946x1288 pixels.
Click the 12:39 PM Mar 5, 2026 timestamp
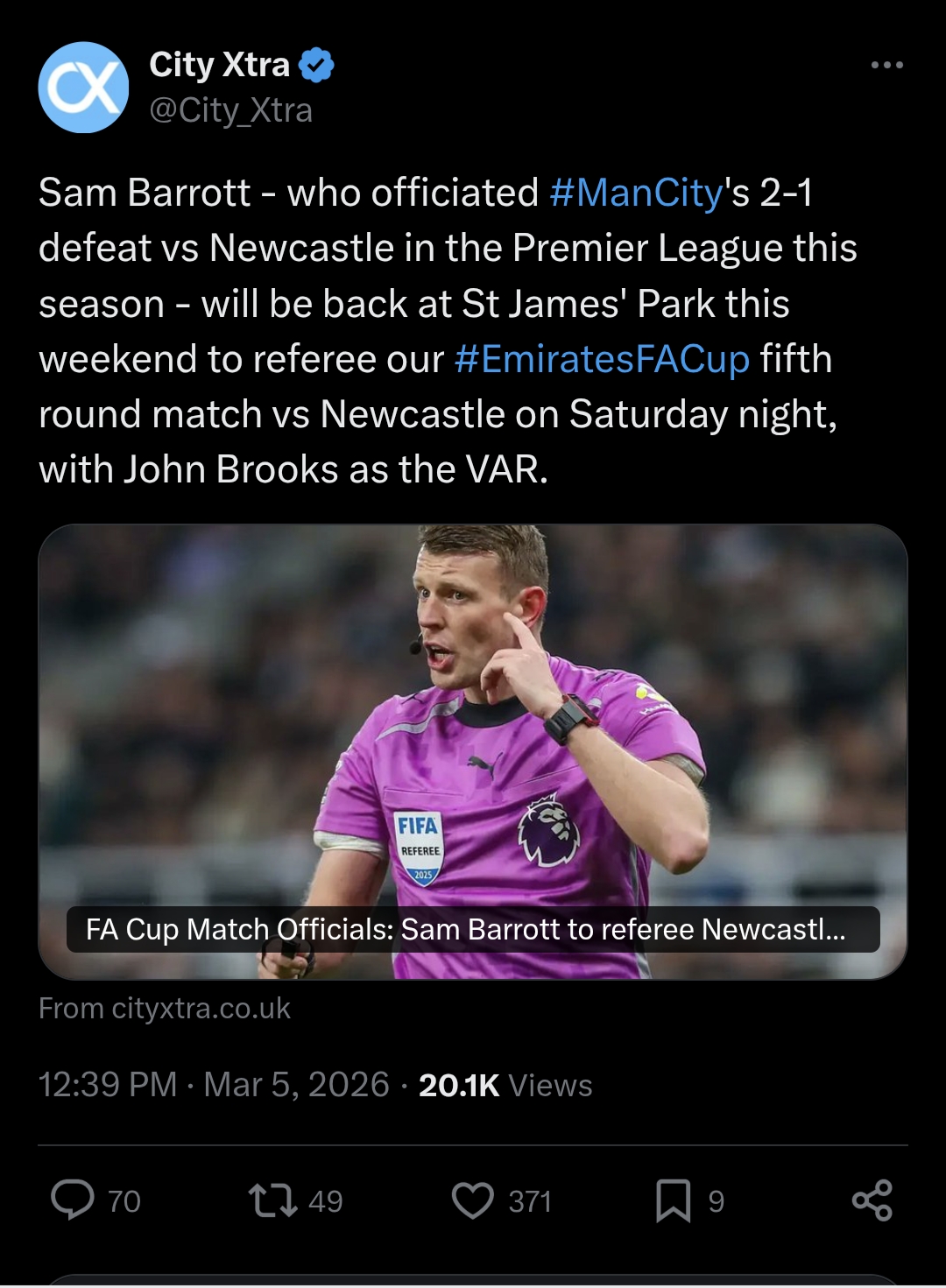pos(214,1085)
